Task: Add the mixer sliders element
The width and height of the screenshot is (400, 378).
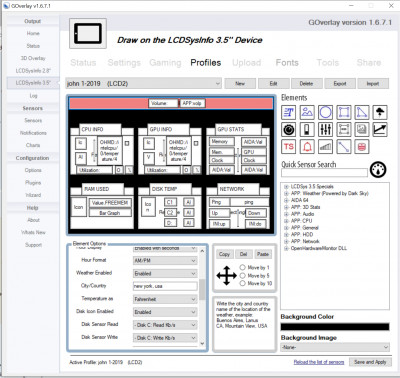Action: tap(325, 129)
